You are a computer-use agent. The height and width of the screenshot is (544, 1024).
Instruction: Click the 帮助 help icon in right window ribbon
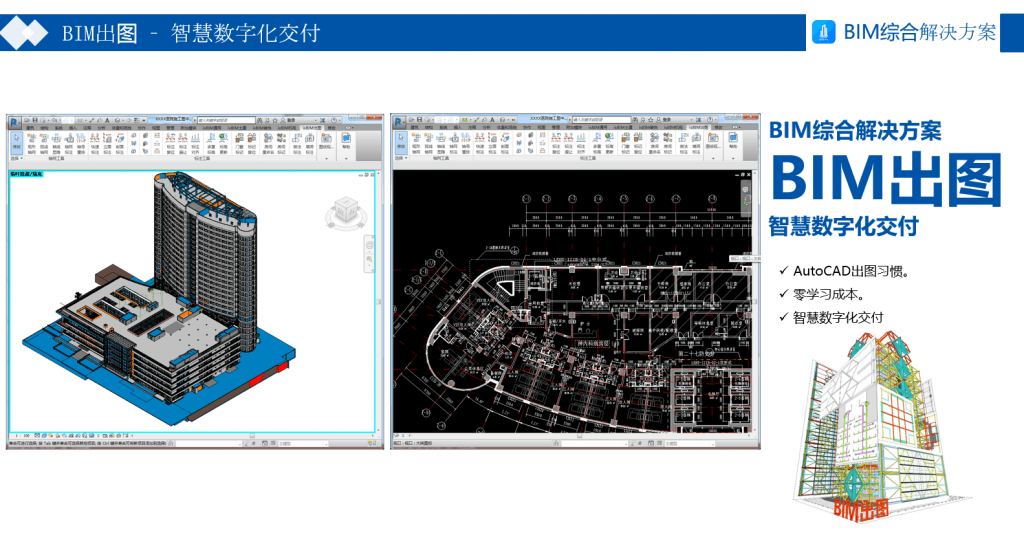tap(732, 141)
